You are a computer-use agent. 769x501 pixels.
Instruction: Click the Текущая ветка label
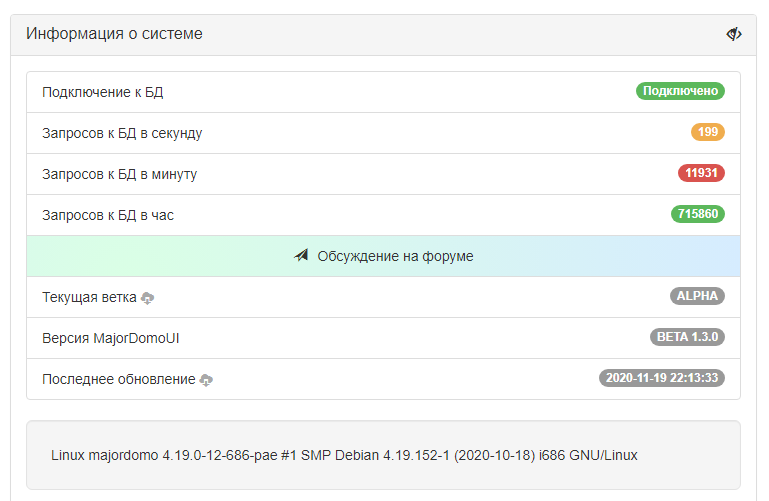coord(89,297)
